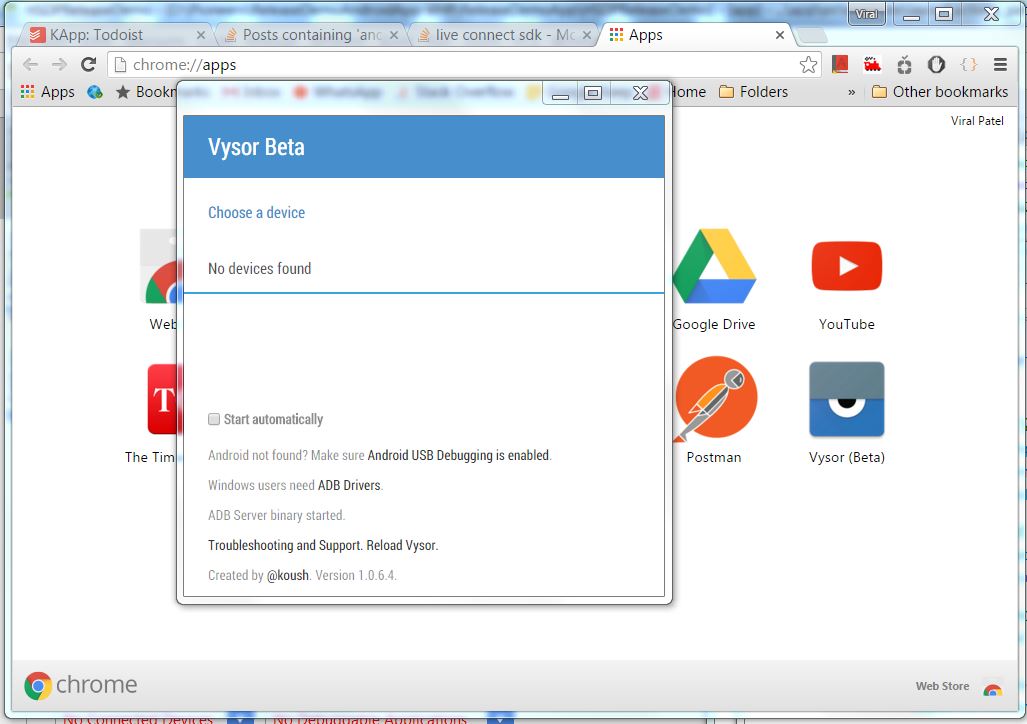Click the browser back arrow
The image size is (1027, 724).
tap(30, 64)
